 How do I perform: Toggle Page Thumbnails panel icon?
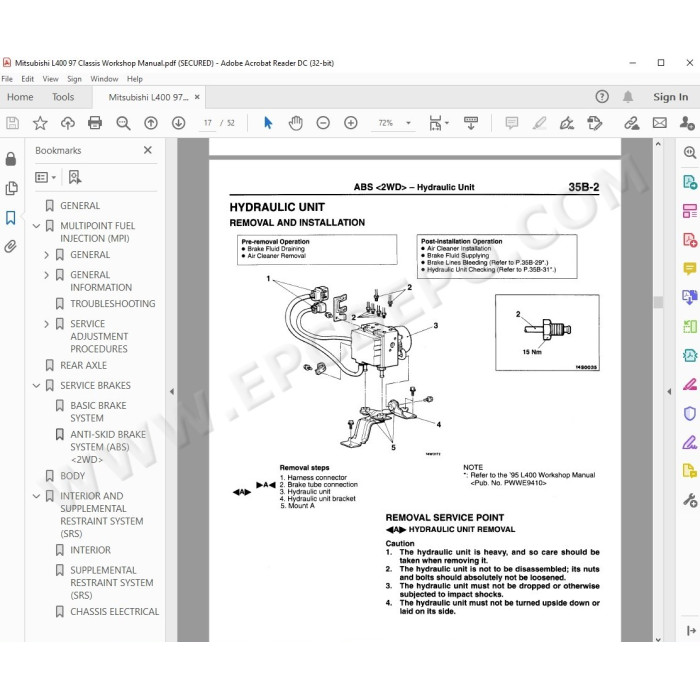11,188
